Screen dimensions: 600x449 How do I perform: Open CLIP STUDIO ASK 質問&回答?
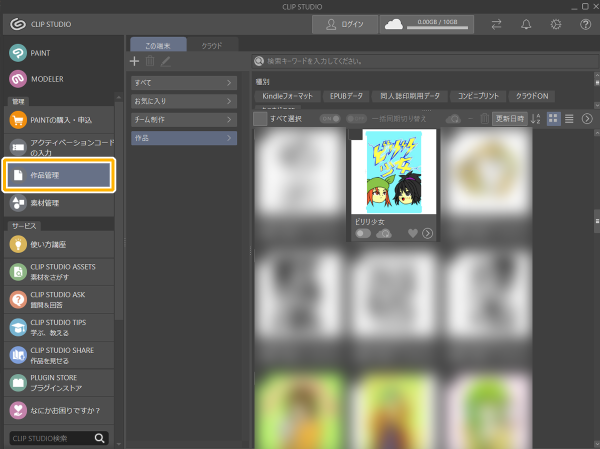point(59,300)
